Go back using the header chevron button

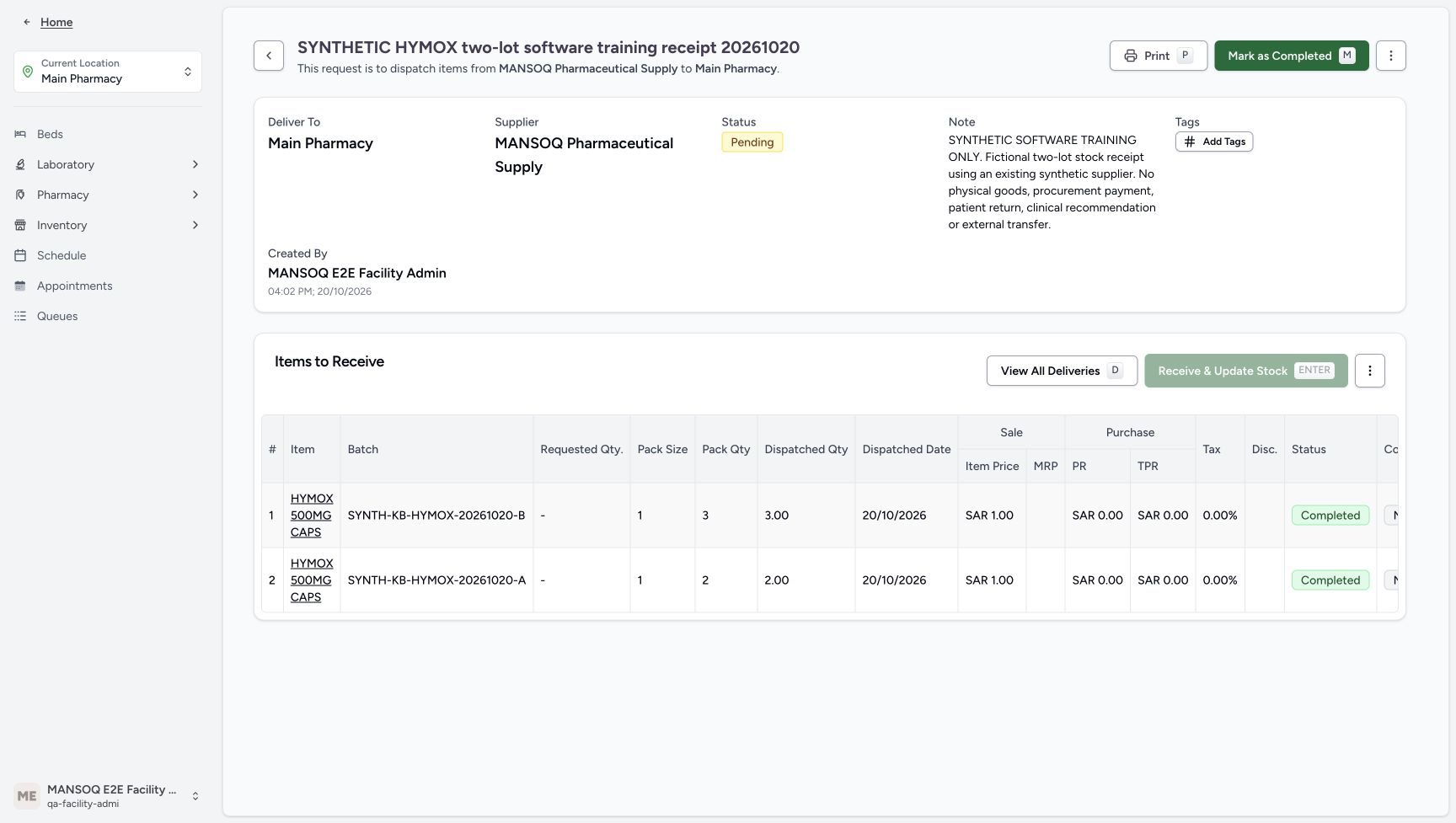[269, 56]
